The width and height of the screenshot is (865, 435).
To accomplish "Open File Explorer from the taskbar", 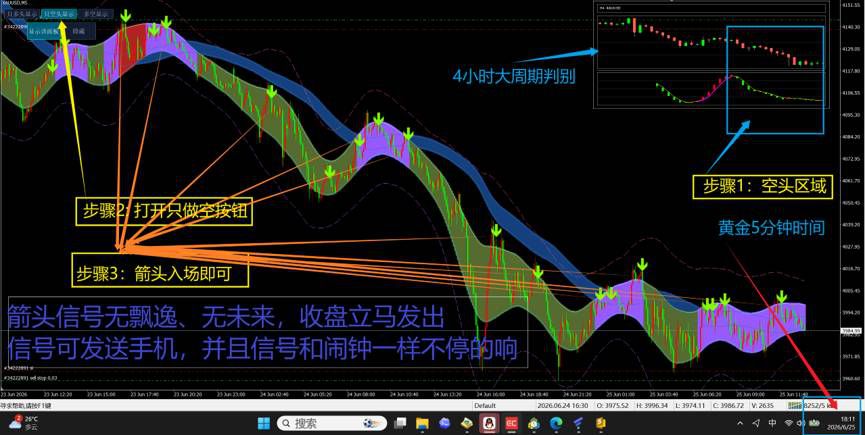I will click(422, 423).
